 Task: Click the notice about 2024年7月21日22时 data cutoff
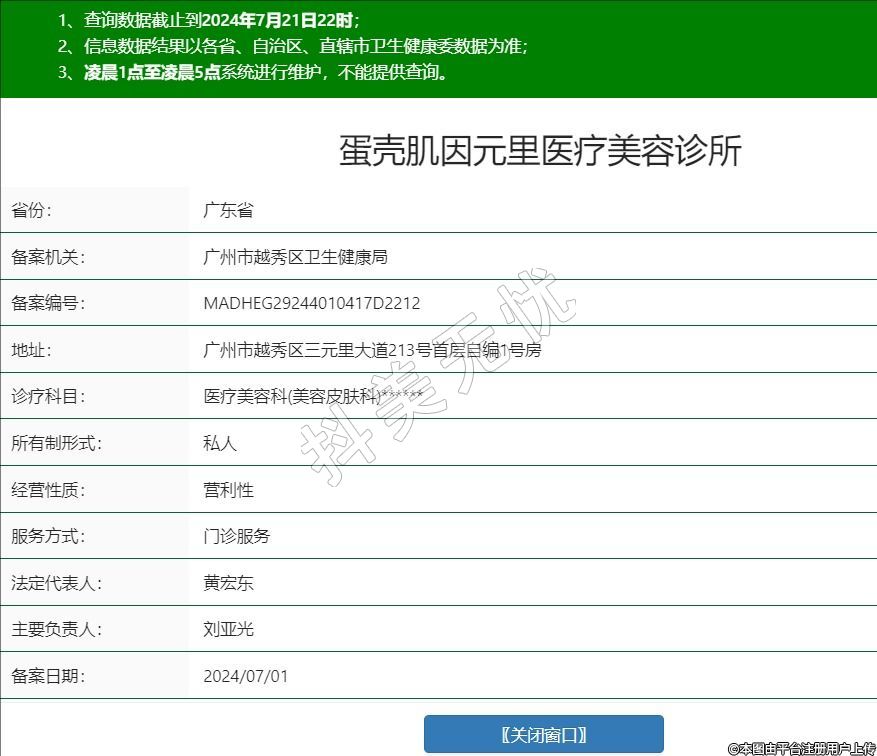(x=208, y=20)
